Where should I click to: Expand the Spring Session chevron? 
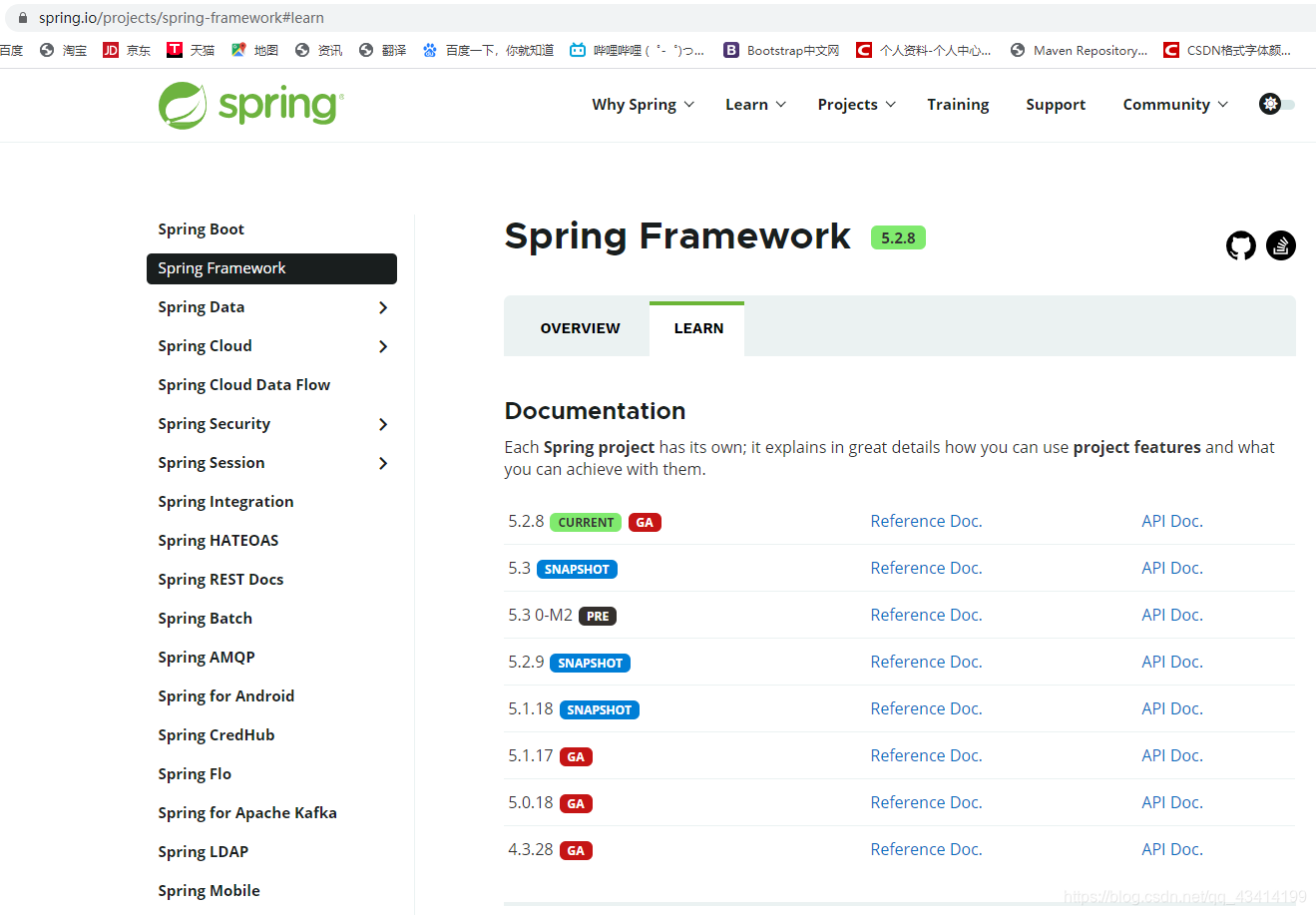[383, 463]
